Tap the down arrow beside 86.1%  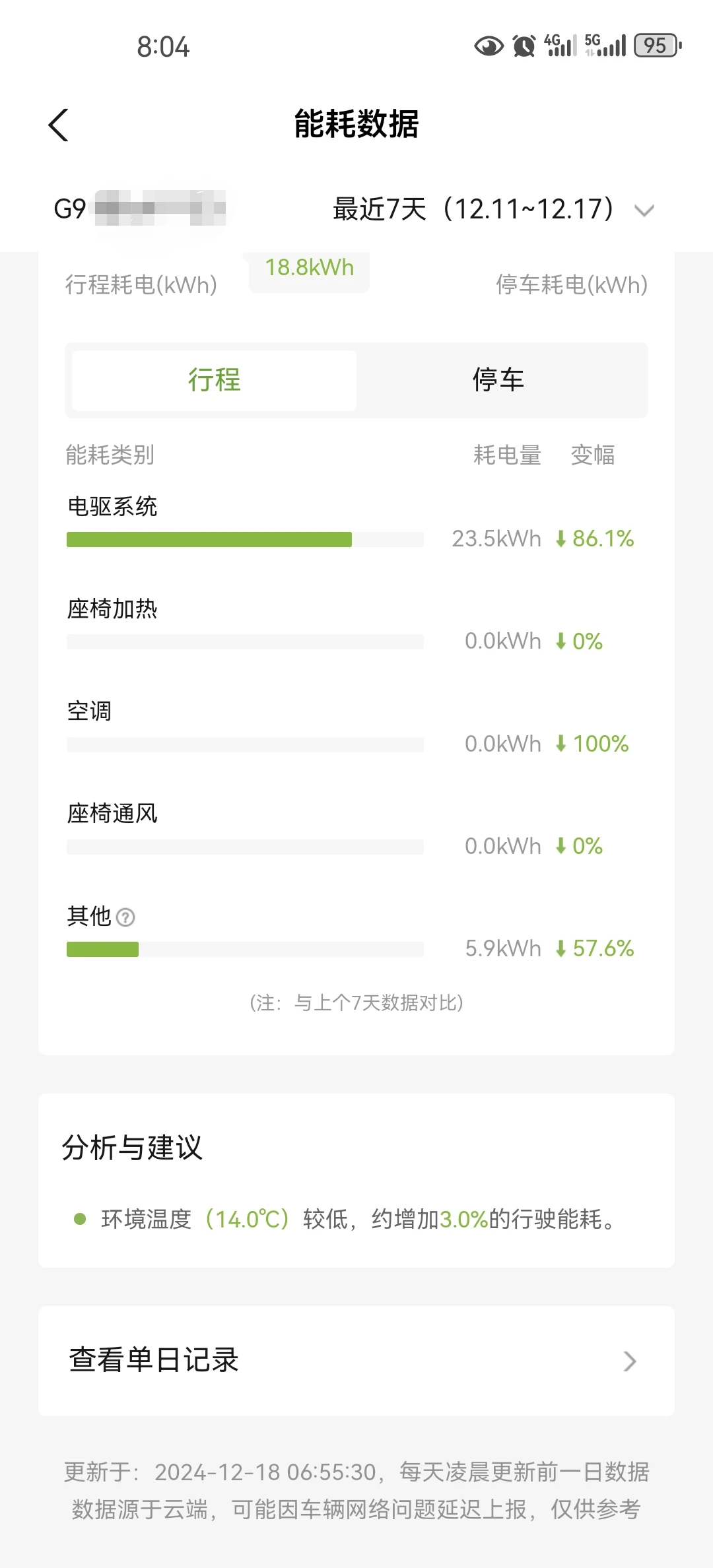561,539
